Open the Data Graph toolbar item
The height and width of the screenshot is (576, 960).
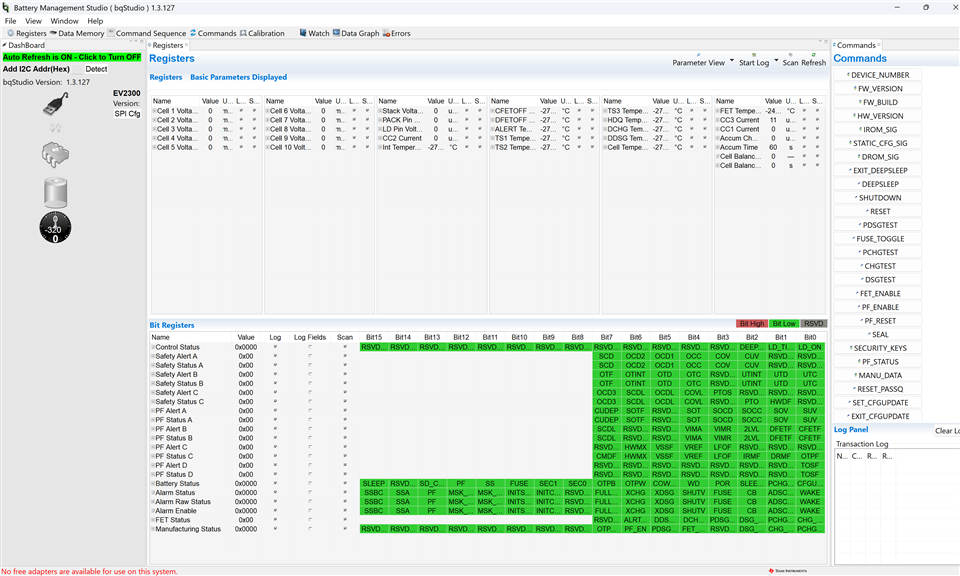point(356,33)
